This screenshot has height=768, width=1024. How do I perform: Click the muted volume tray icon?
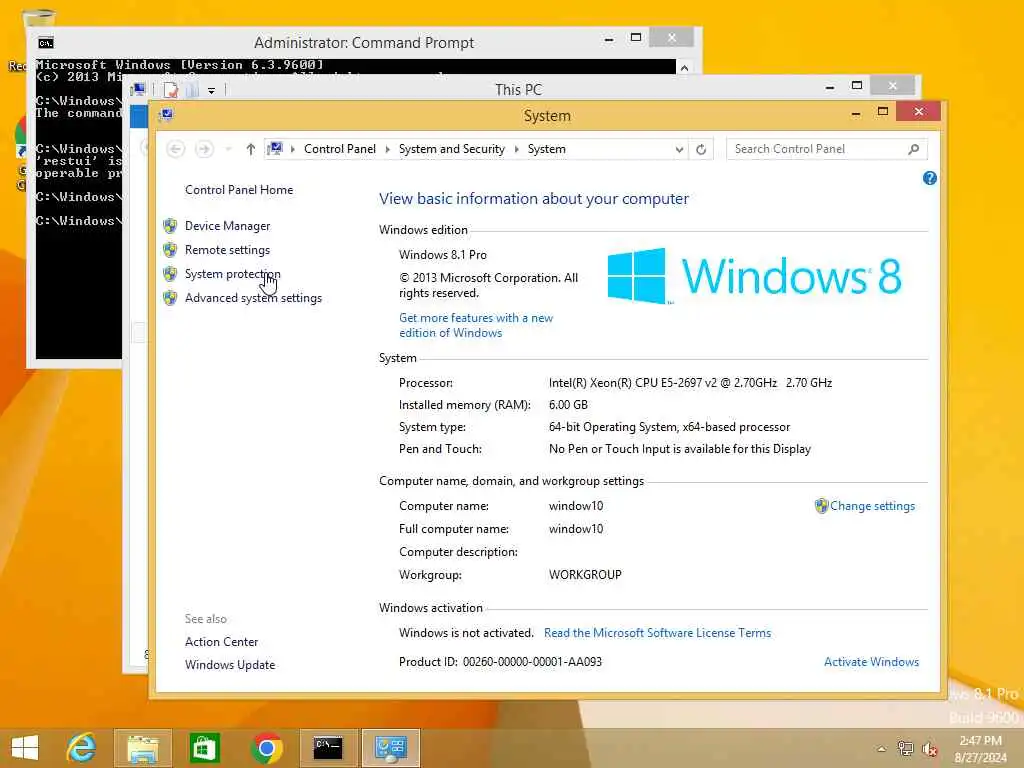pyautogui.click(x=929, y=749)
